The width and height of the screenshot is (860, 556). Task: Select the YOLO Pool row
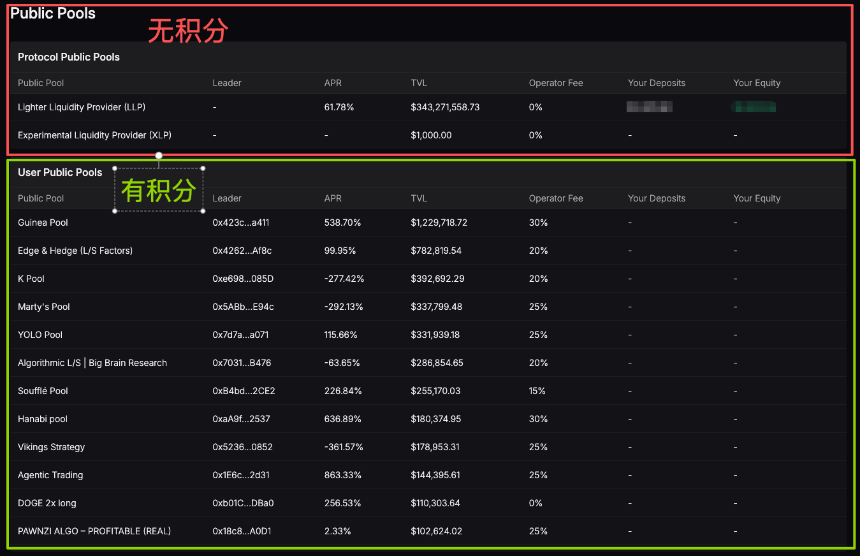[40, 335]
